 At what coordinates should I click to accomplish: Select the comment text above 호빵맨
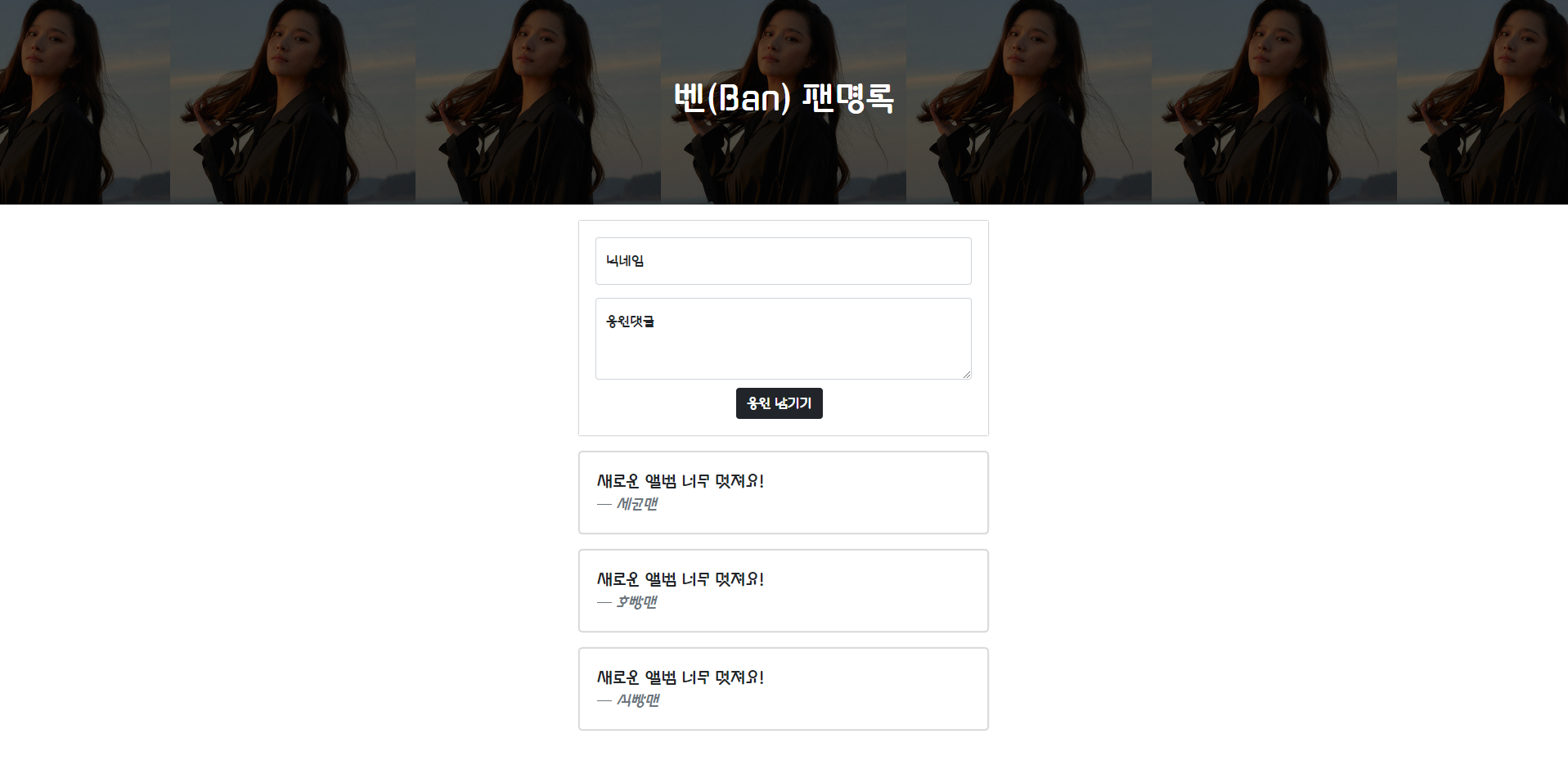tap(681, 579)
